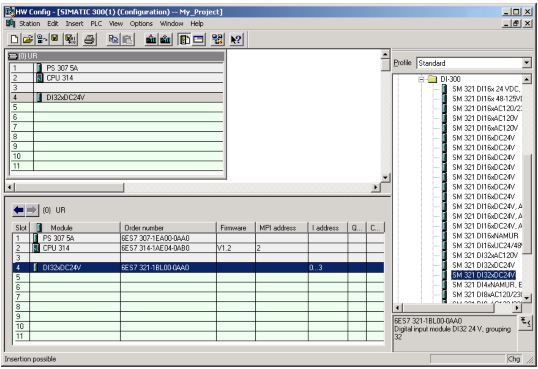538x369 pixels.
Task: Click order number 6ES7 307-1EA00-0AA0
Action: point(155,238)
